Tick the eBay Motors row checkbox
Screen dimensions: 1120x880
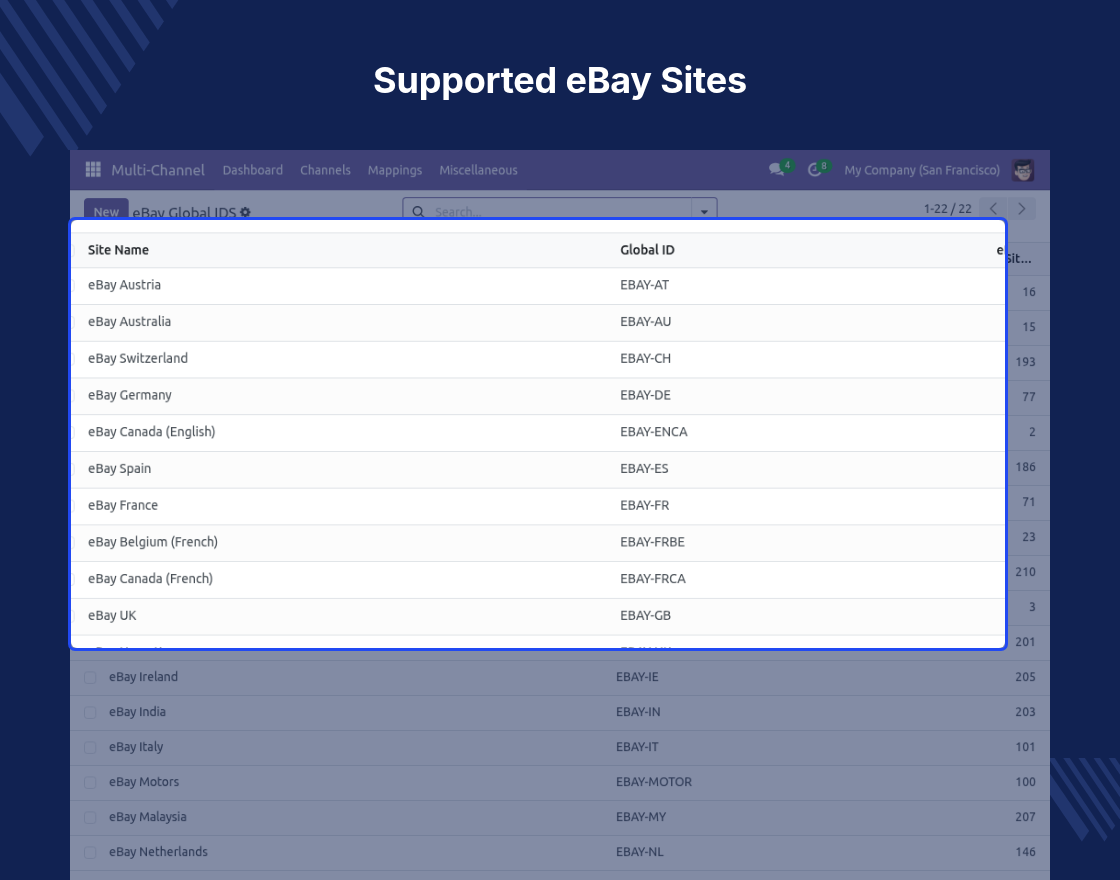pyautogui.click(x=90, y=782)
